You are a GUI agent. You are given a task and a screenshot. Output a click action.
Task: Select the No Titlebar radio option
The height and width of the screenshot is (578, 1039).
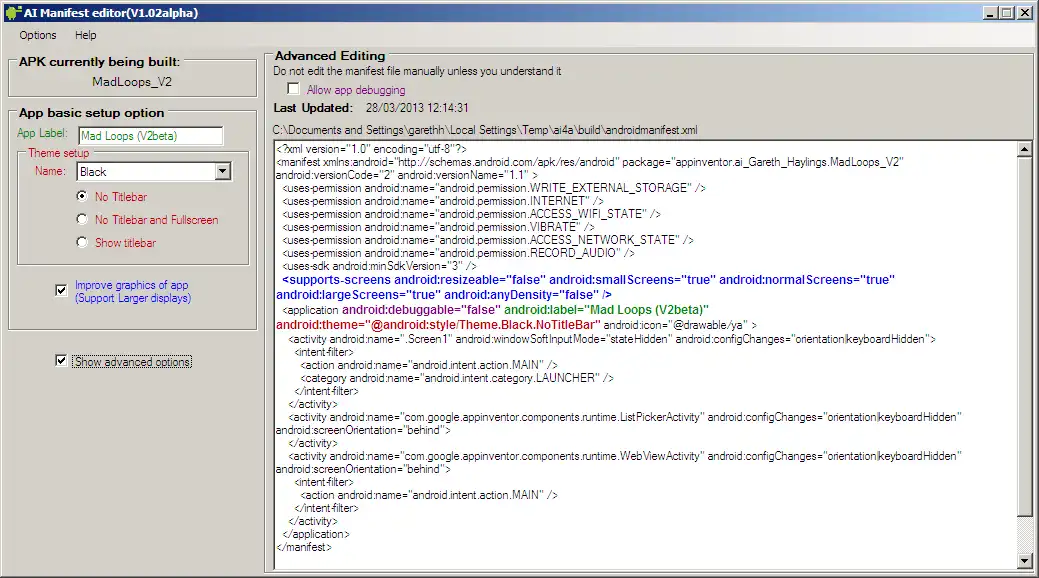pyautogui.click(x=82, y=196)
